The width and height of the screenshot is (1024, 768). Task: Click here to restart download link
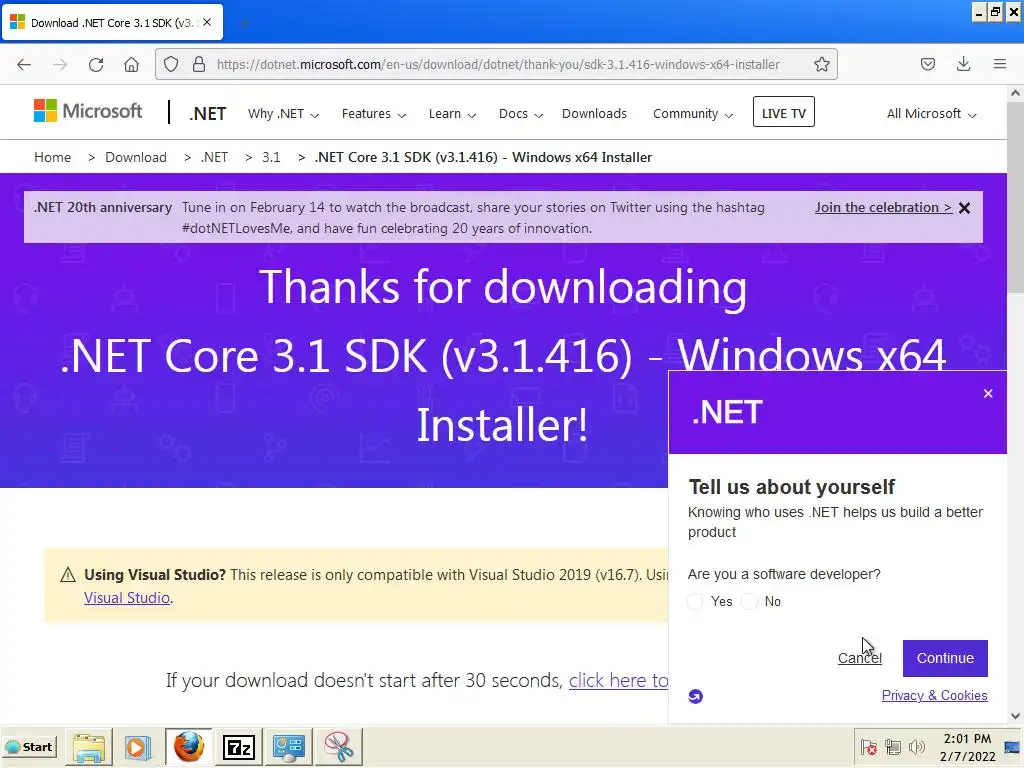[618, 680]
